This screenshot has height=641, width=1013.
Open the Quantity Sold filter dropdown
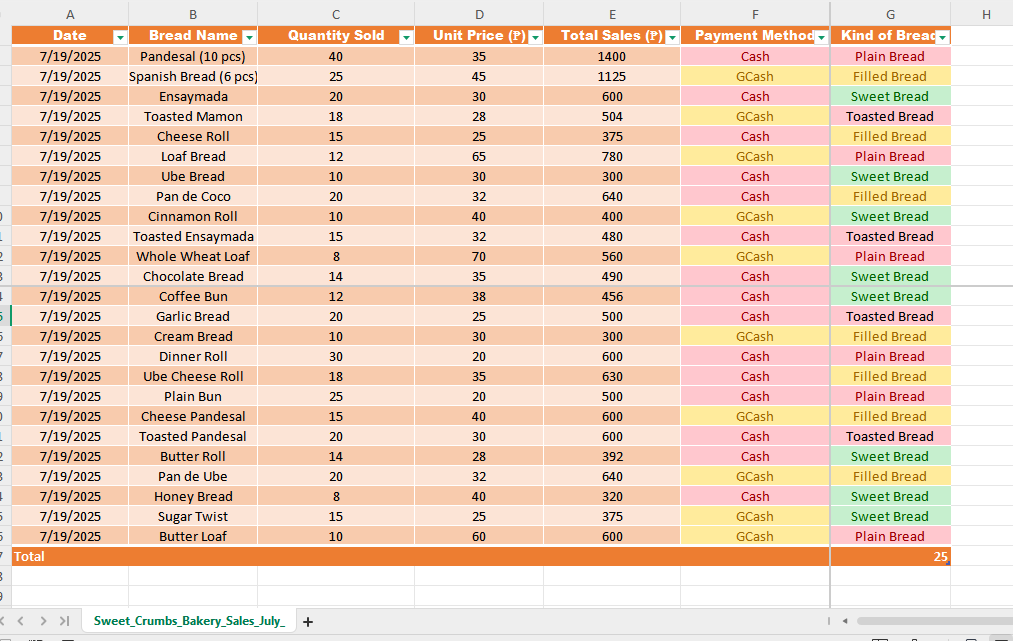click(x=406, y=37)
